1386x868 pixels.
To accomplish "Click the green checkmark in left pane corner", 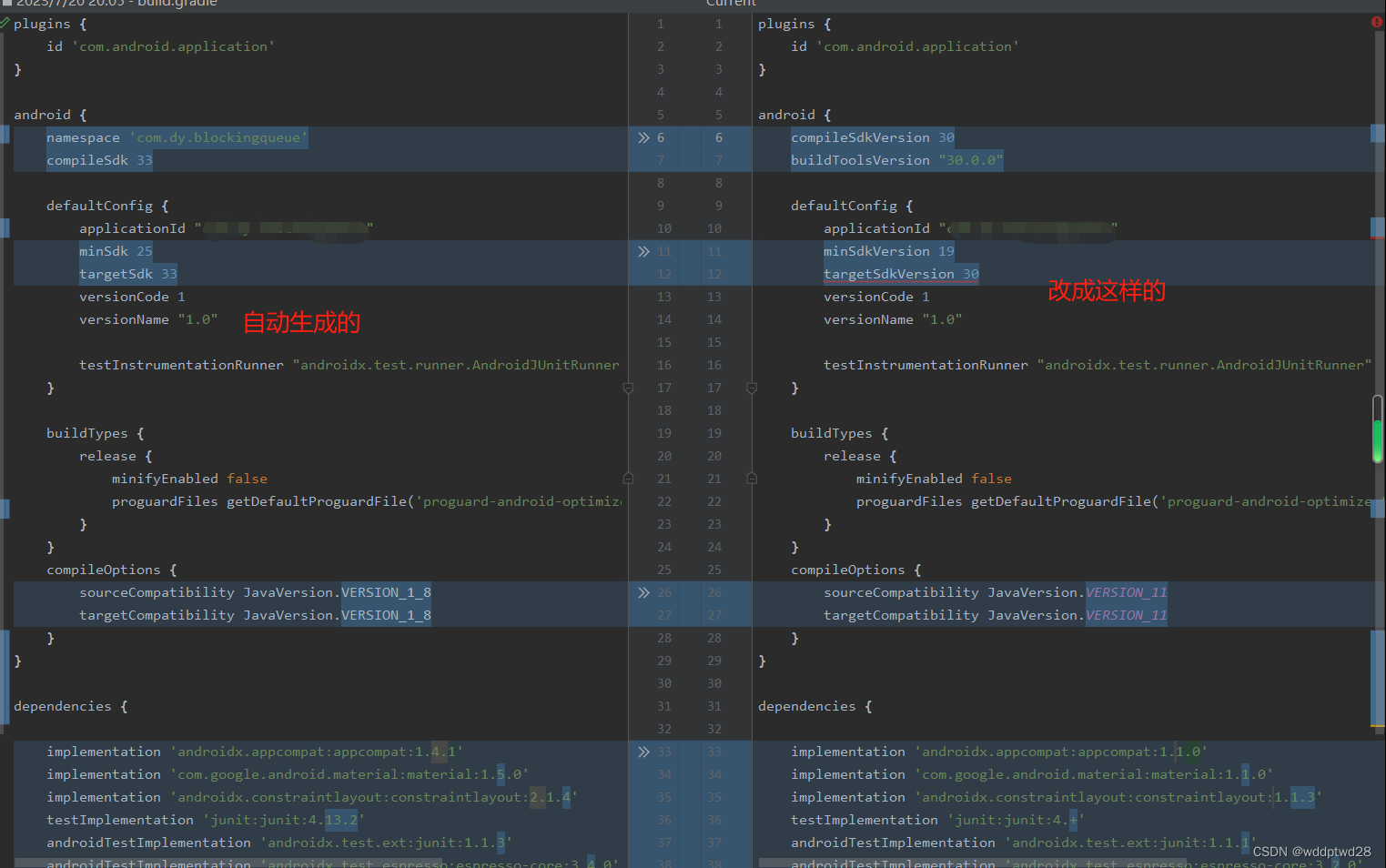I will [5, 22].
